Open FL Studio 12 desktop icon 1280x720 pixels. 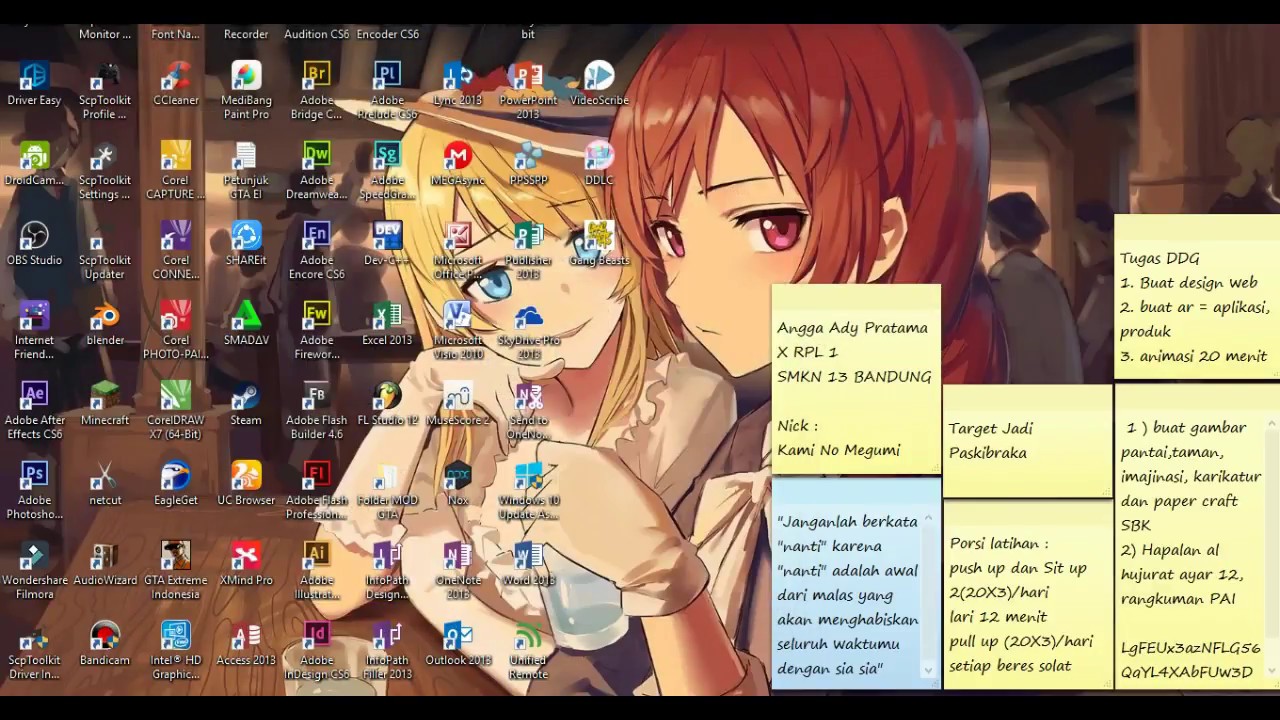(387, 404)
